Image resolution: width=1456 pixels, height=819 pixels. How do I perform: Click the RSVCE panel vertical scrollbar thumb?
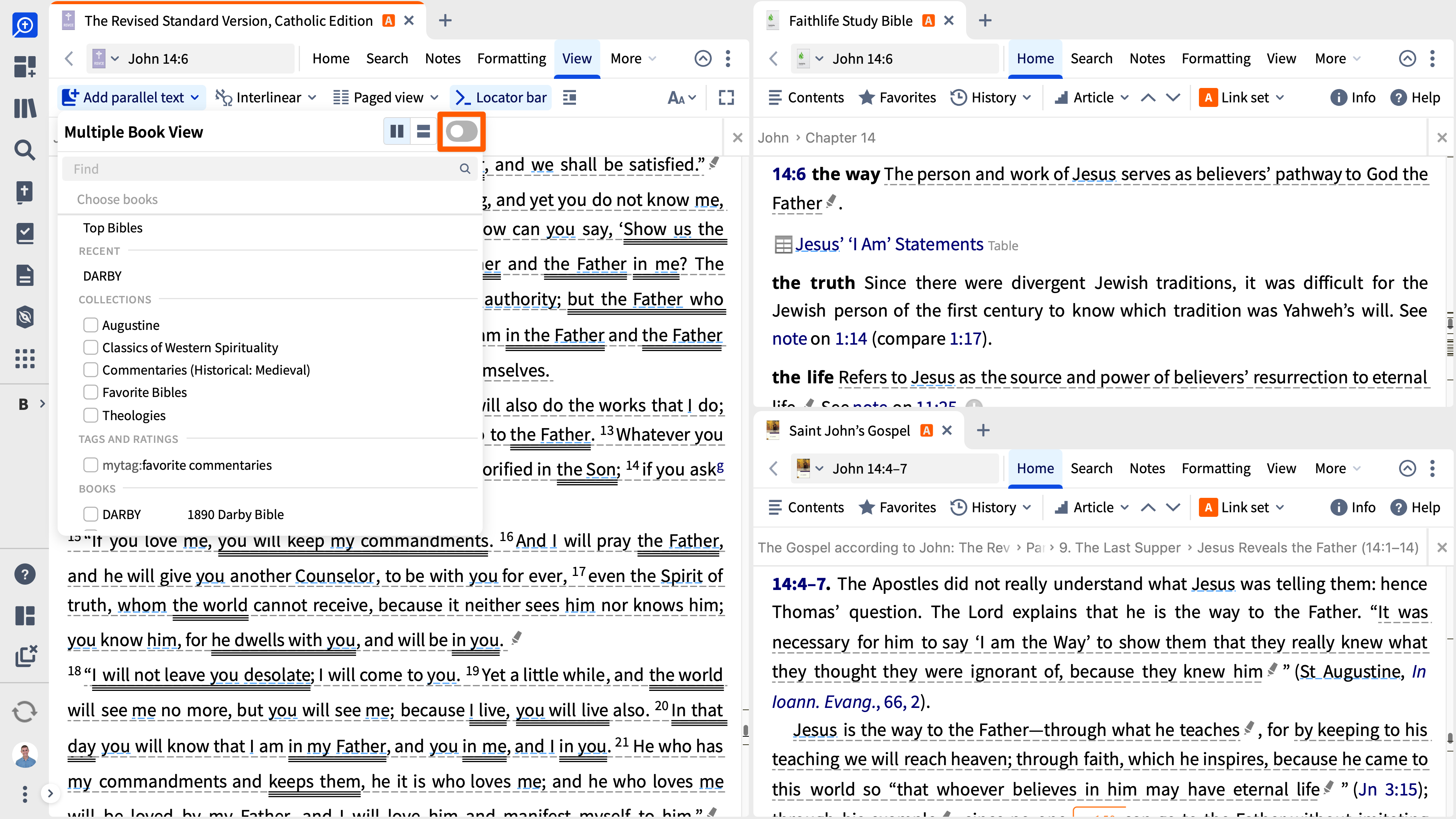pyautogui.click(x=745, y=730)
